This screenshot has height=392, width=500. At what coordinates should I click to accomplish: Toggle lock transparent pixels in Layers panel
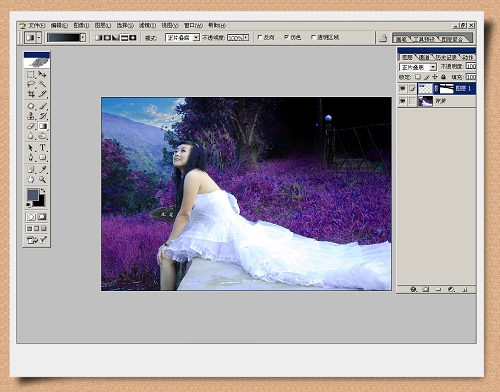418,77
